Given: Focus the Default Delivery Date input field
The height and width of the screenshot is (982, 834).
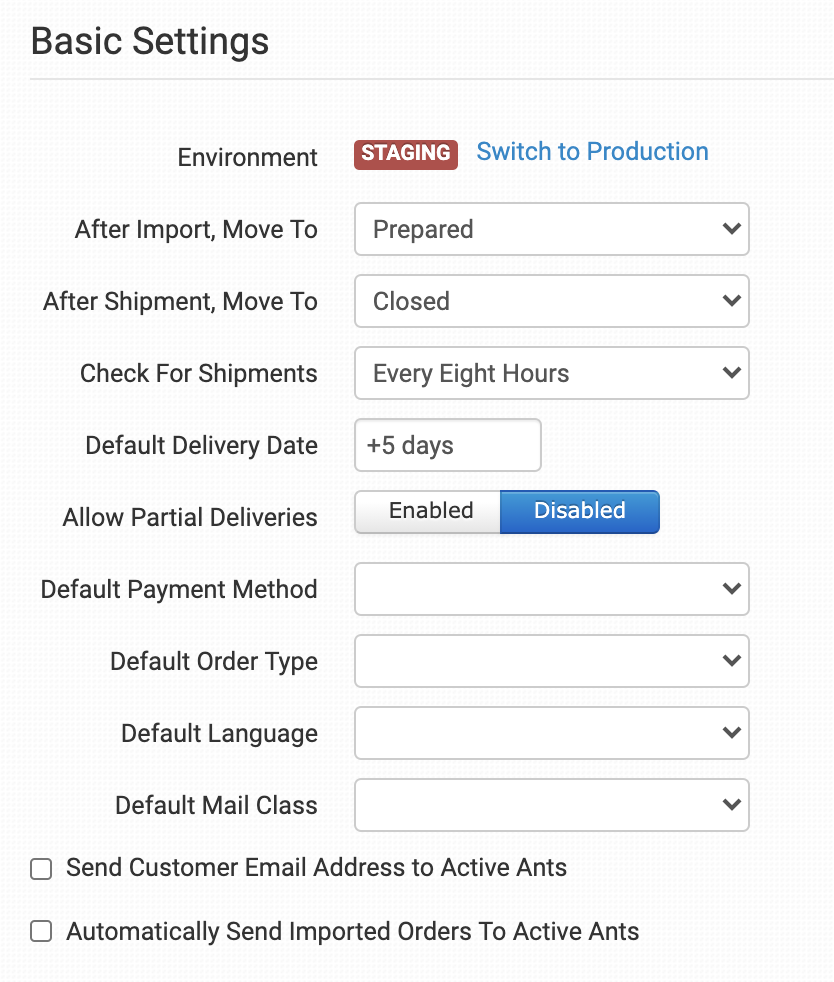Looking at the screenshot, I should [x=447, y=446].
